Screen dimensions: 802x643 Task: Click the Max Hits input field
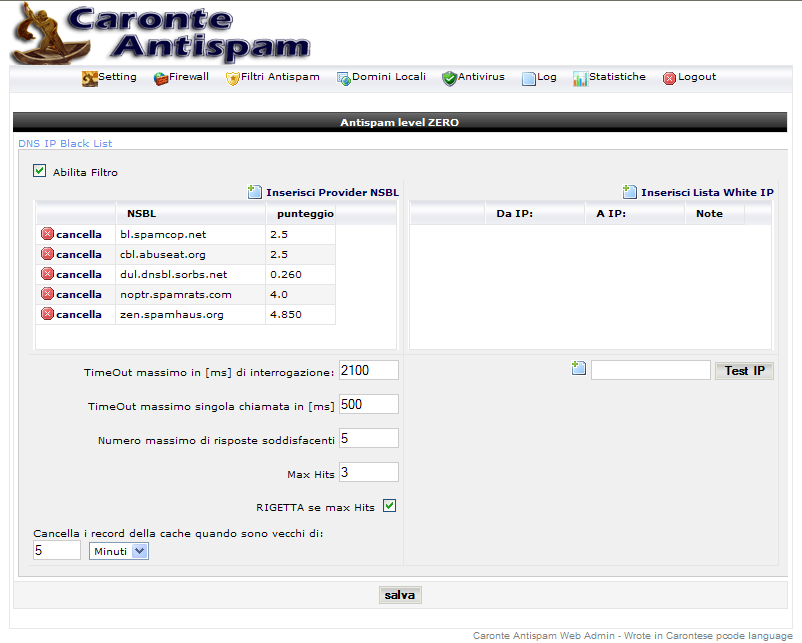(x=368, y=472)
